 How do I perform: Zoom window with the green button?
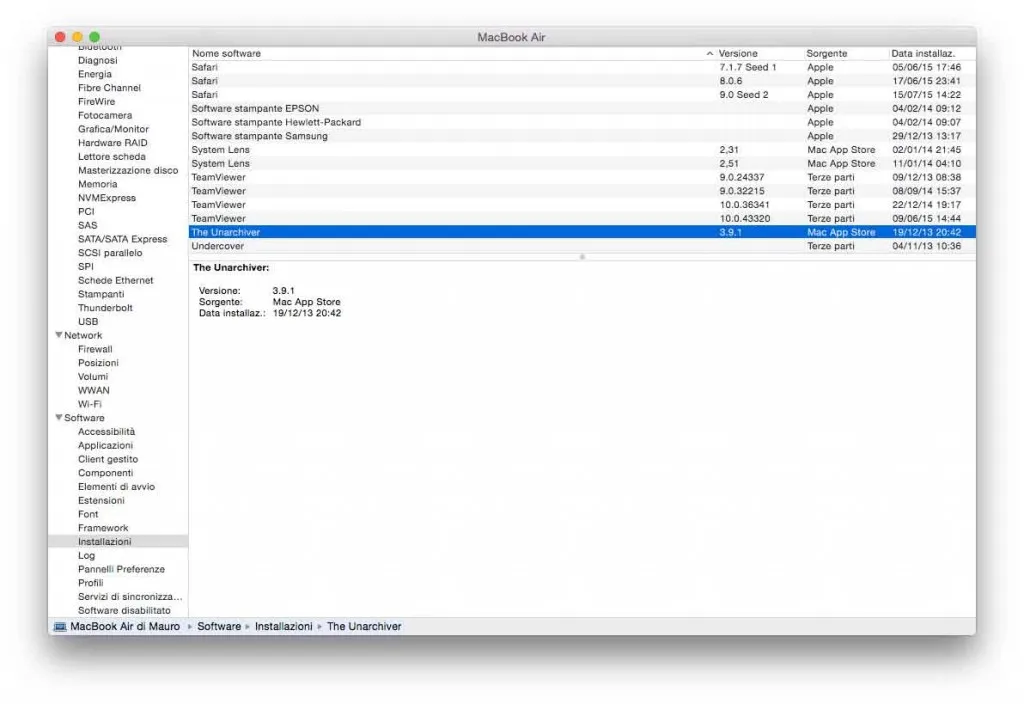pyautogui.click(x=94, y=37)
